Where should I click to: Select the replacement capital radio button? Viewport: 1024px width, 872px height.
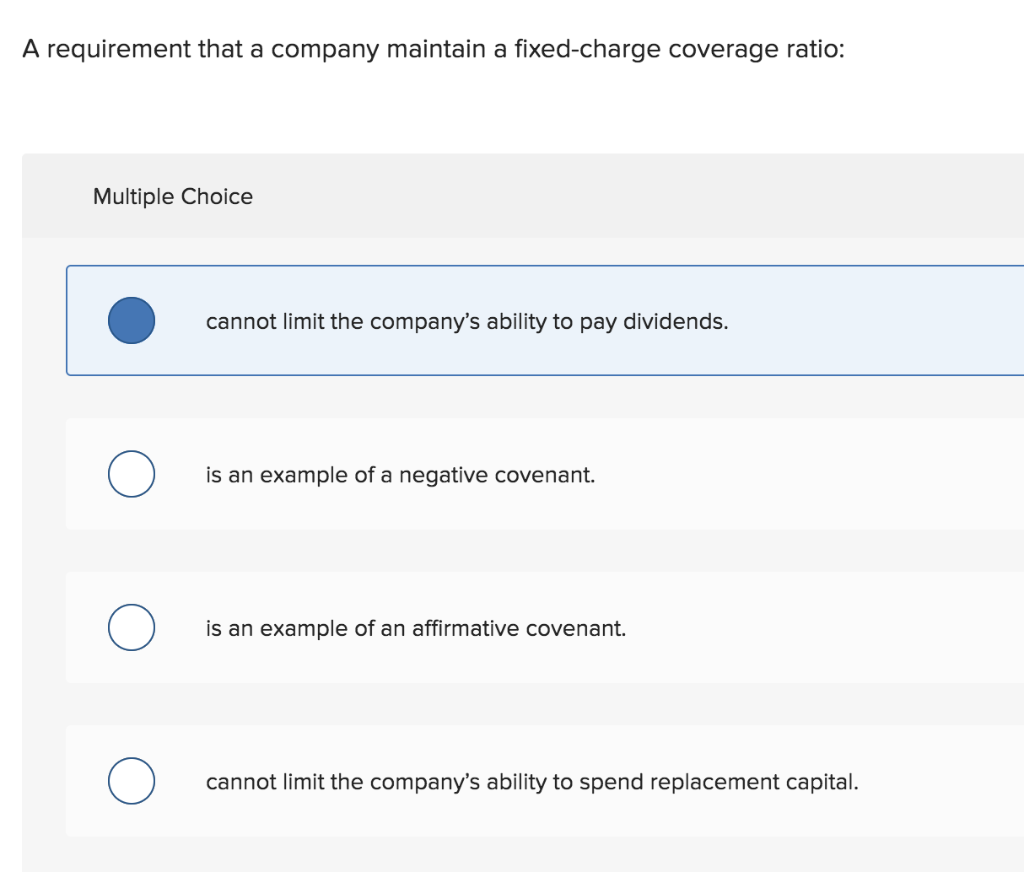tap(130, 781)
